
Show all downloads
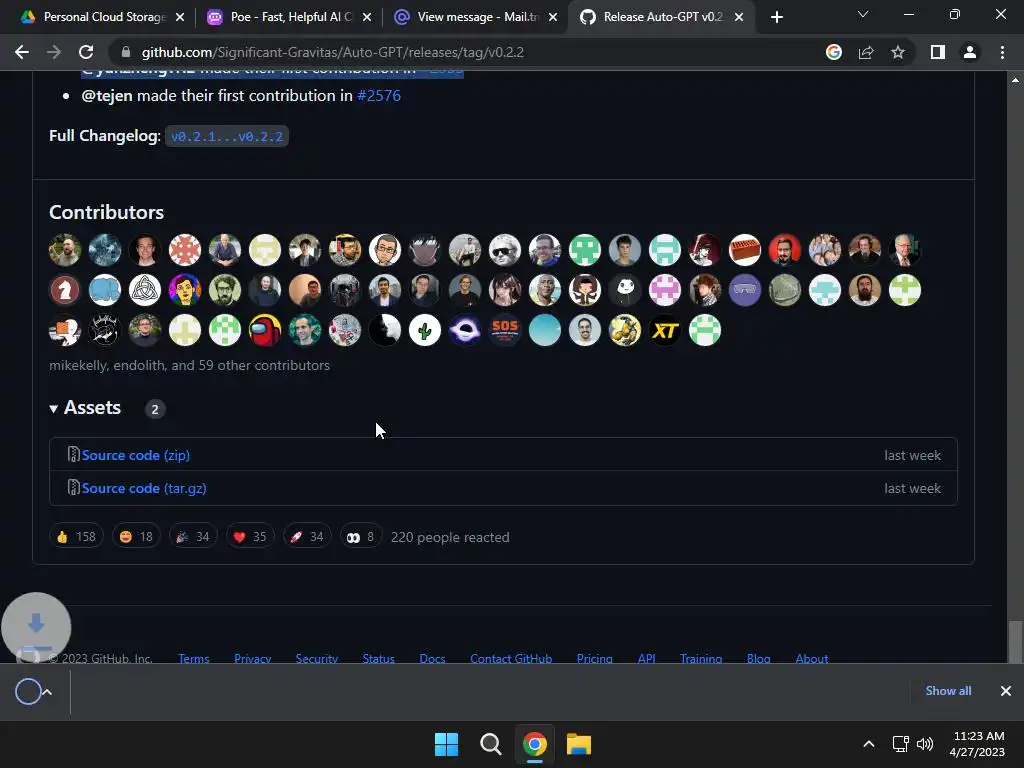(948, 691)
